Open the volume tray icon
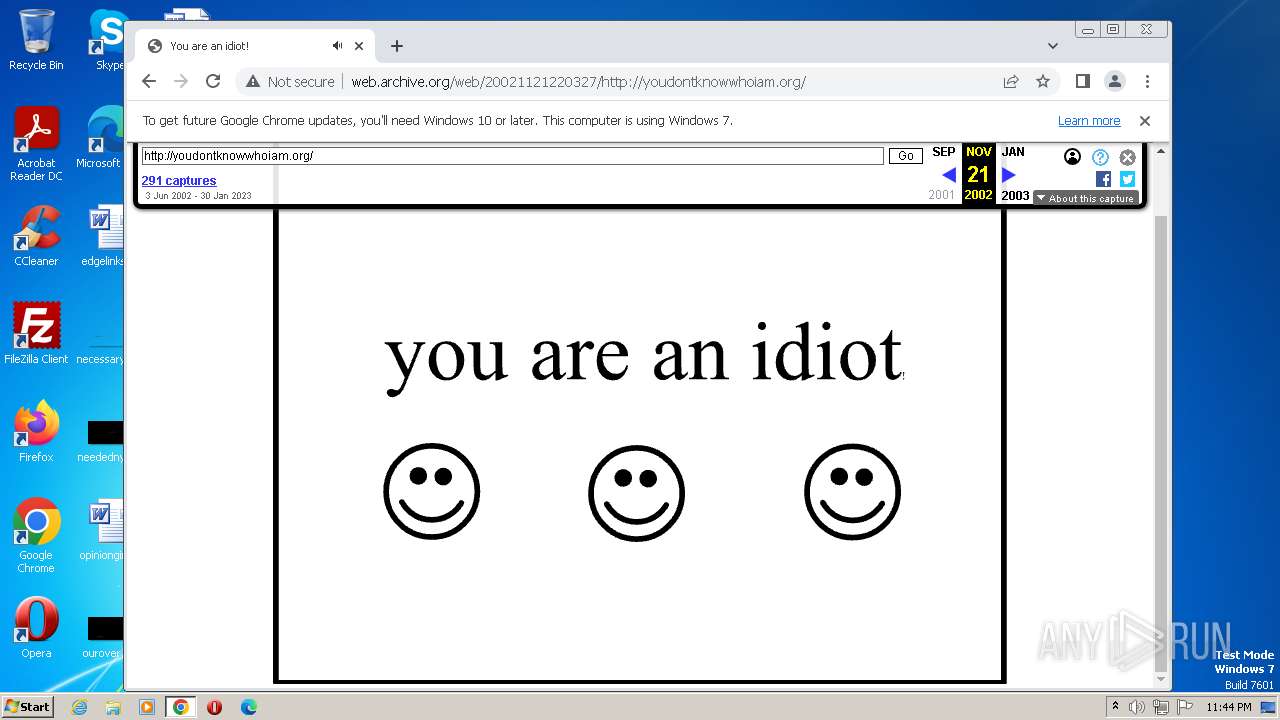 [x=1137, y=707]
